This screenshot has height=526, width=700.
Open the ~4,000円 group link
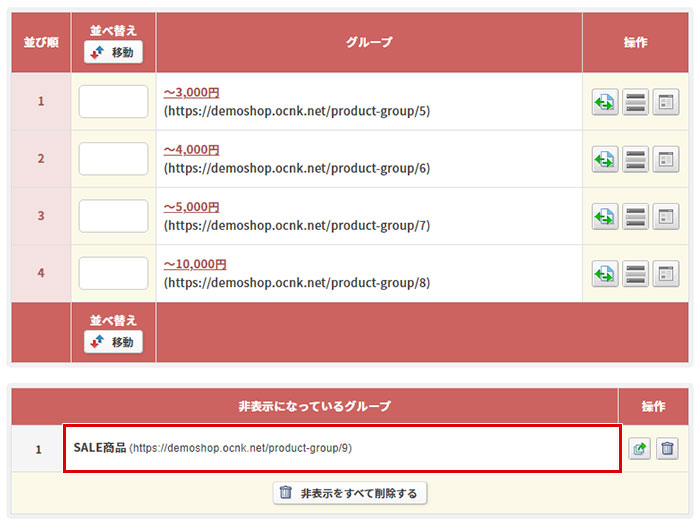click(x=192, y=150)
